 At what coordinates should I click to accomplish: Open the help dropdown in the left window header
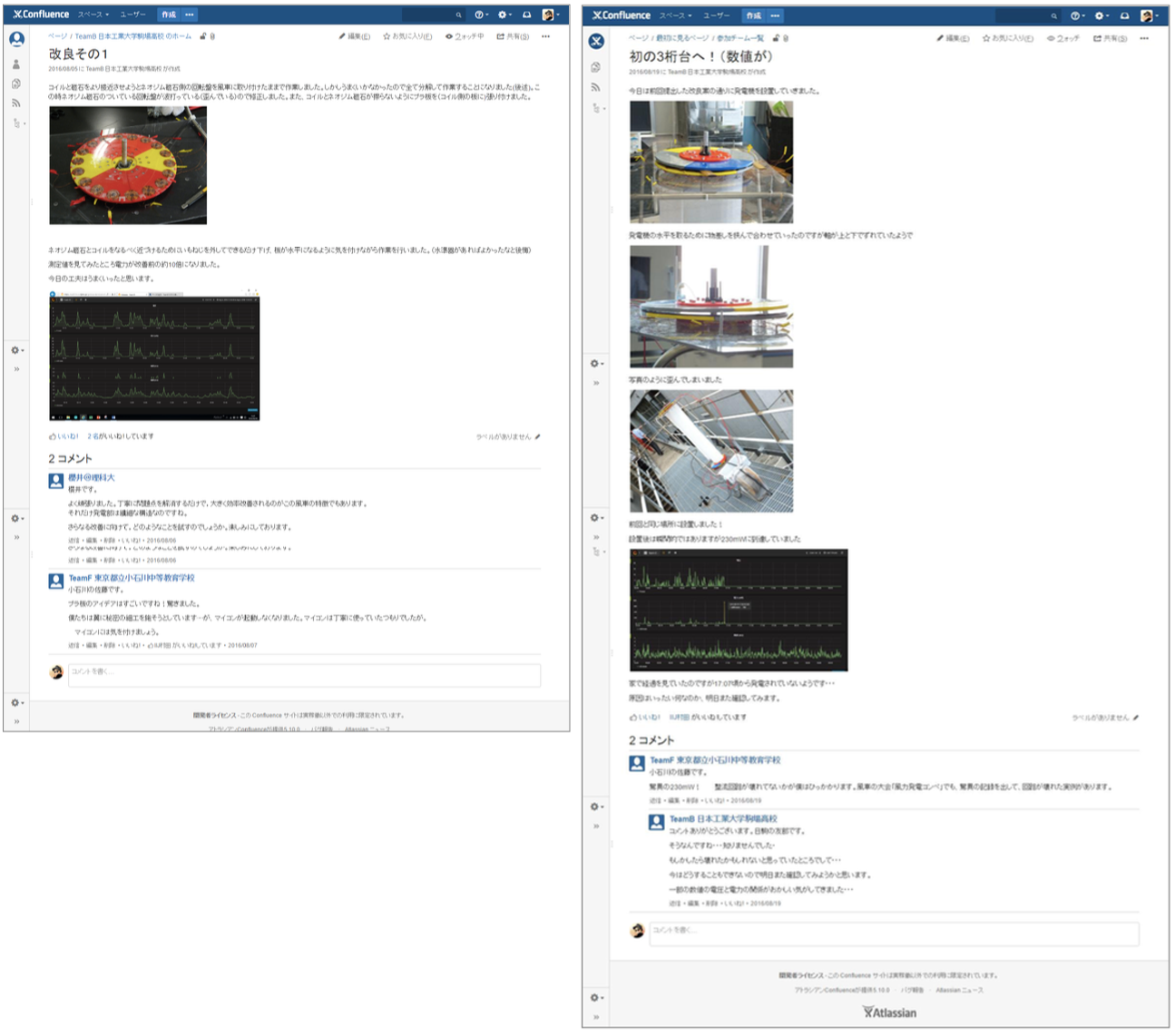pos(481,15)
